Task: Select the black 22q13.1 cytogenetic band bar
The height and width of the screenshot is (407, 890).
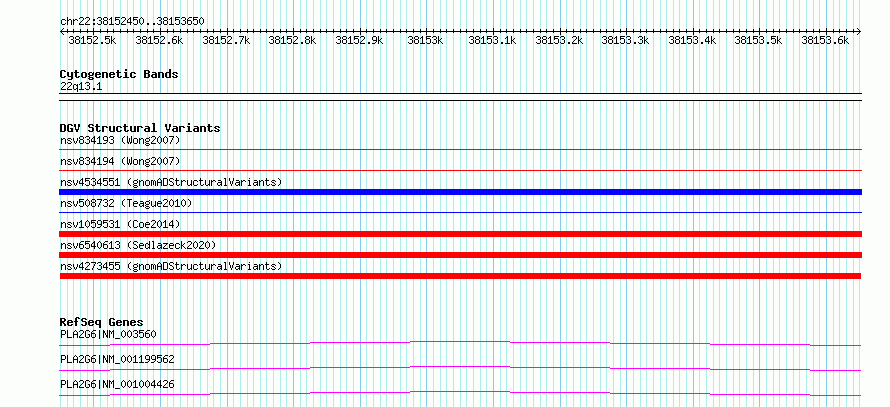Action: [460, 97]
